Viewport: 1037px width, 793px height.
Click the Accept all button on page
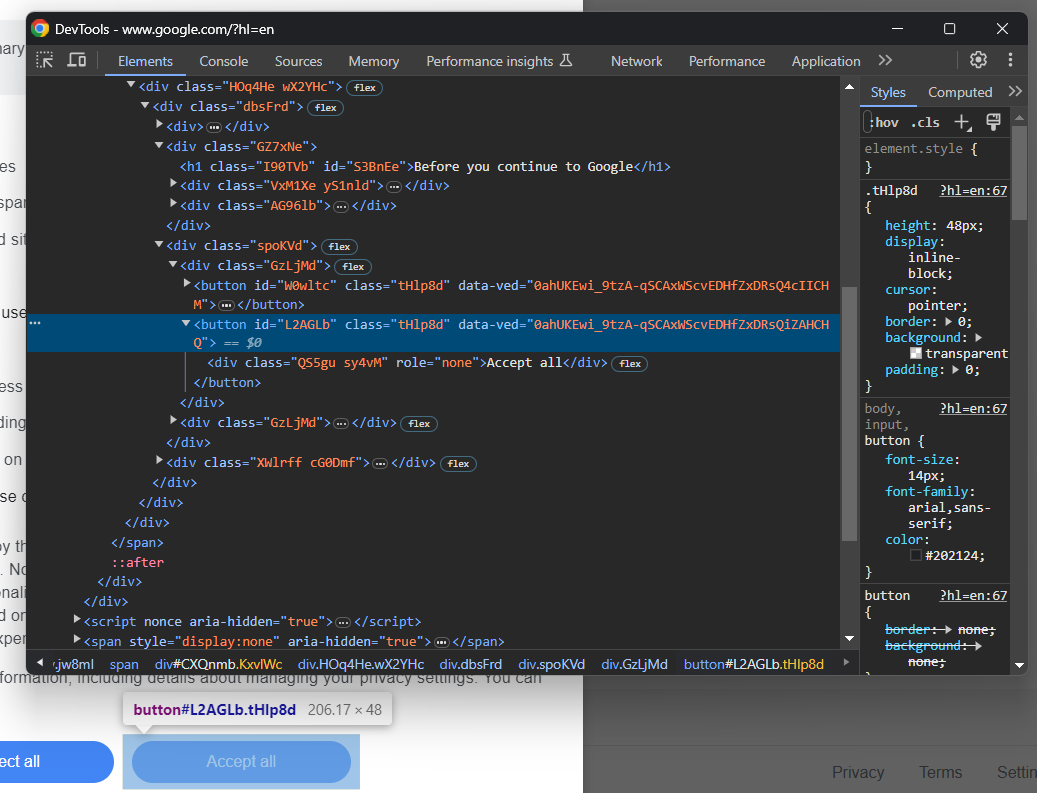pos(241,762)
